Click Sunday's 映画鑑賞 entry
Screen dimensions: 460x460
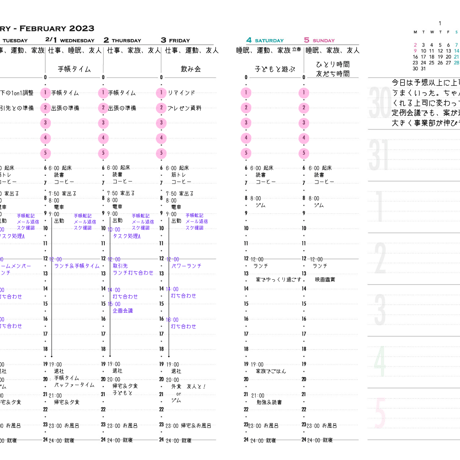[x=325, y=279]
